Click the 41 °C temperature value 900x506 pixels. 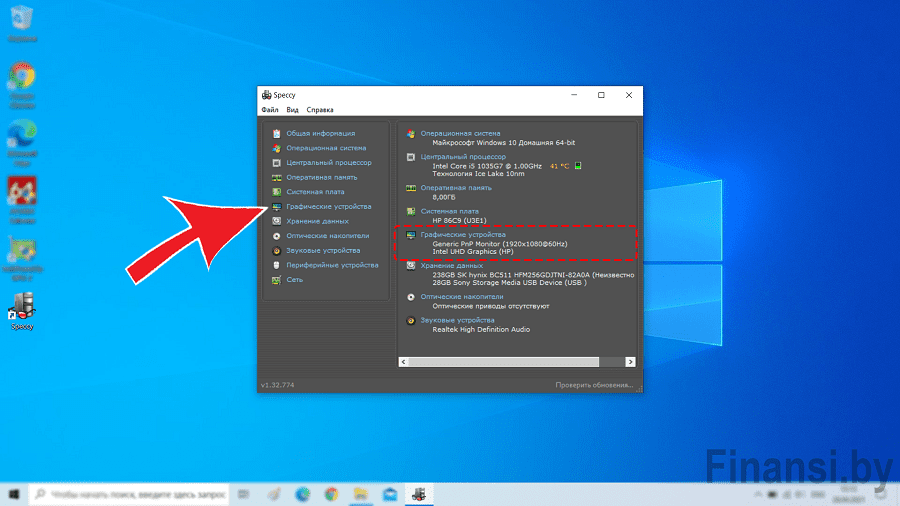click(560, 166)
